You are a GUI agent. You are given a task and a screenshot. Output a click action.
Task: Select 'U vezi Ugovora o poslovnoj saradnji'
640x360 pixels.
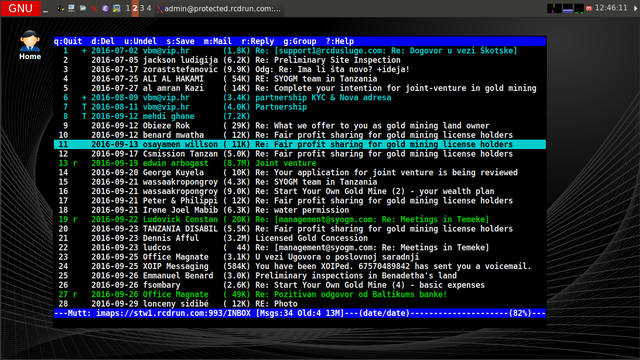pyautogui.click(x=300, y=257)
